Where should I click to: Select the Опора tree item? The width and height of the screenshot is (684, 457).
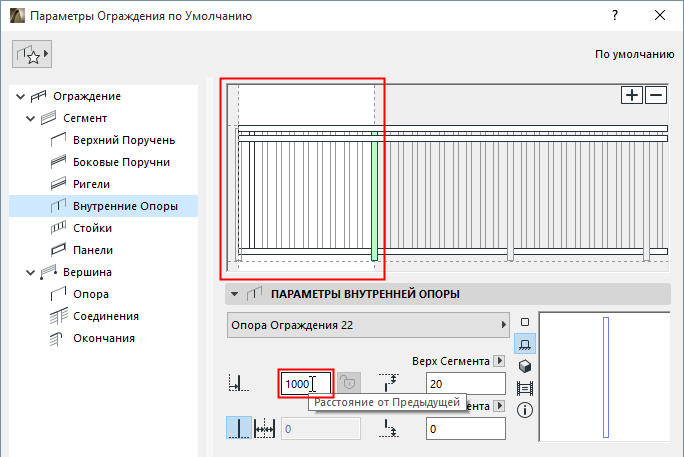[91, 294]
